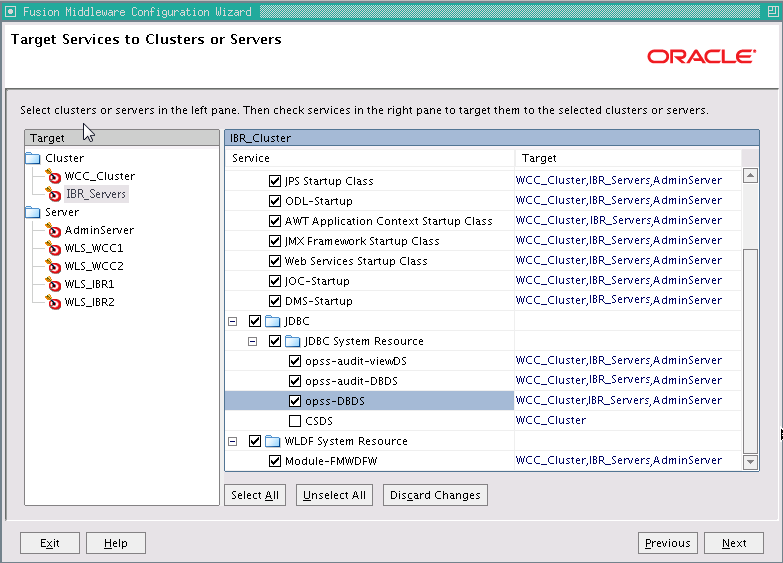Click the Exit button

[49, 543]
